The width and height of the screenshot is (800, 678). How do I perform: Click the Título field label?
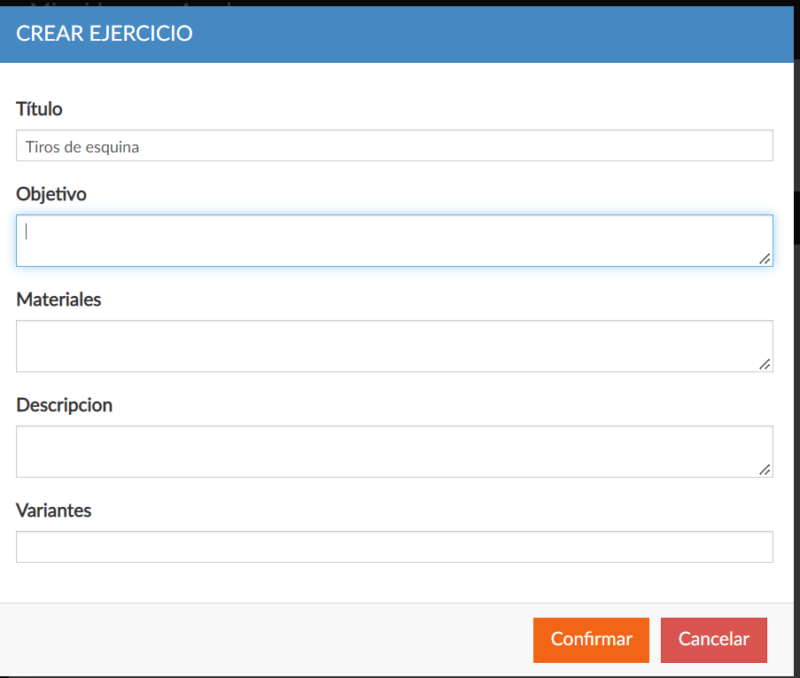click(x=39, y=109)
